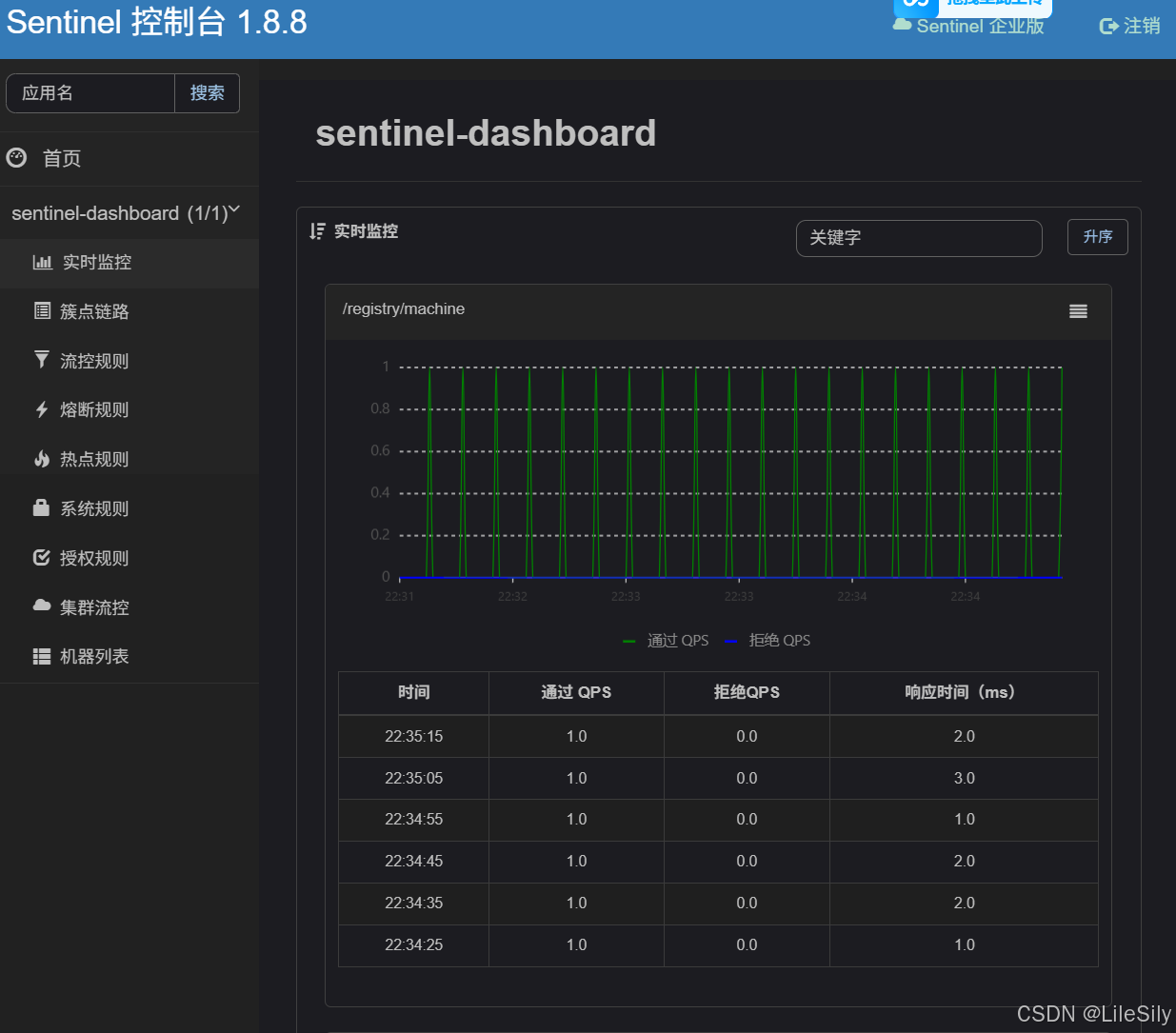1176x1033 pixels.
Task: Go to 熔断规则 page
Action: 130,409
